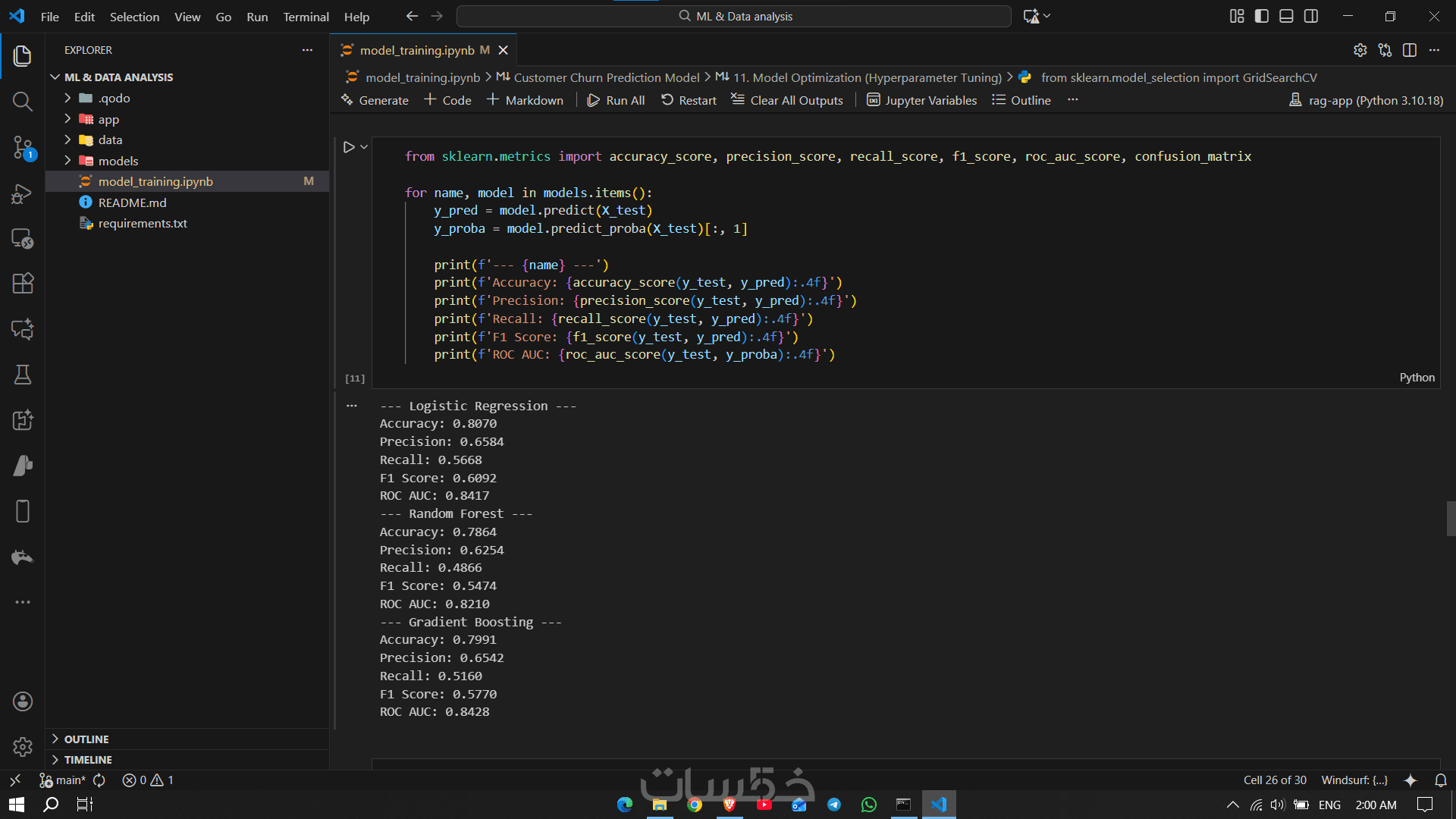This screenshot has width=1456, height=819.
Task: Click the ML & Data analysis search box
Action: 734,16
